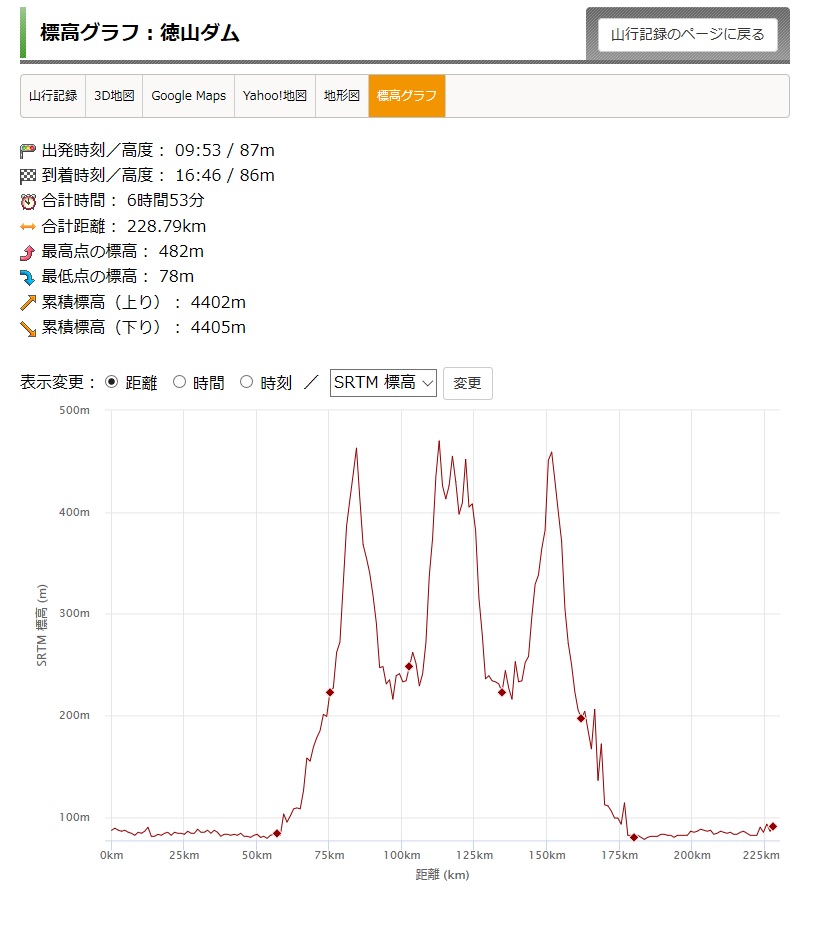Screen dimensions: 829x925
Task: Switch to the Google Maps tab
Action: tap(189, 96)
